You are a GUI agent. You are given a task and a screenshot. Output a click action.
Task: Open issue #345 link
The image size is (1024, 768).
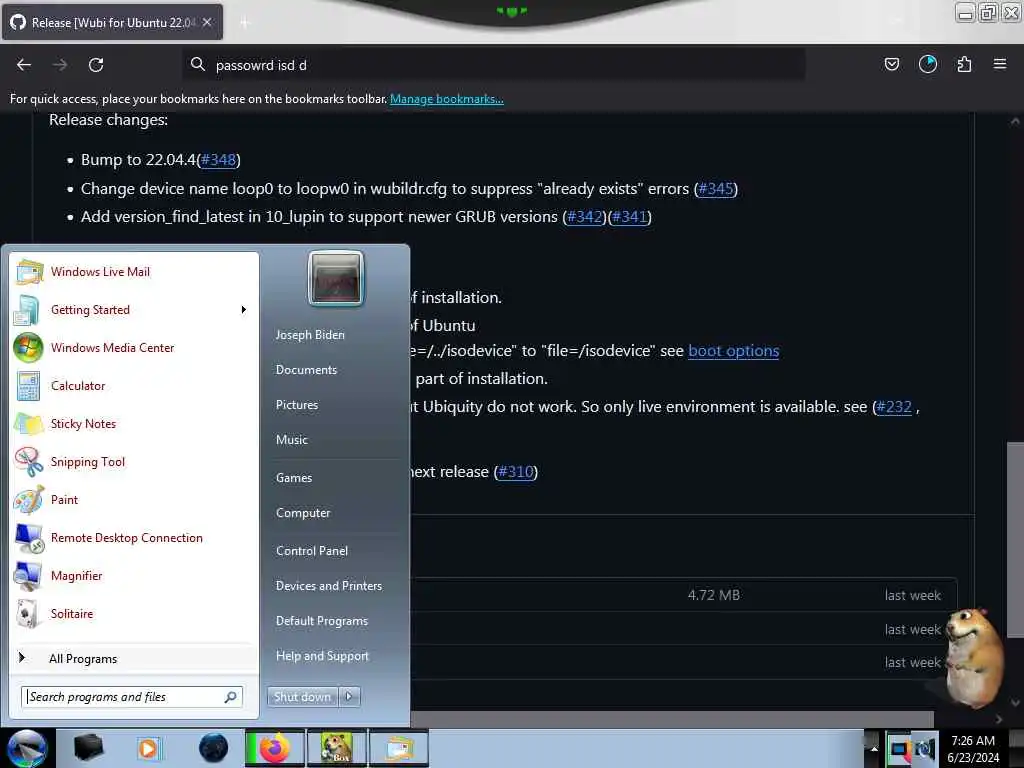[x=716, y=189]
